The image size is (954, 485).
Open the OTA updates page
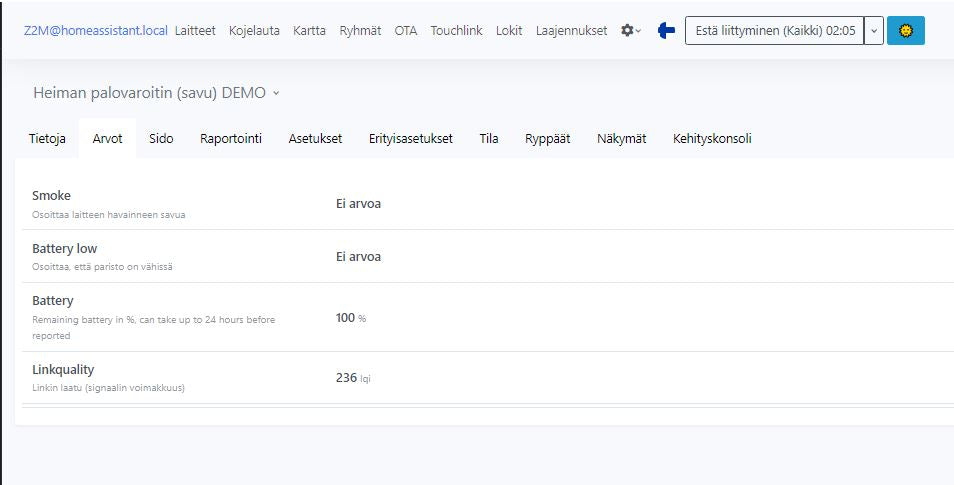click(x=406, y=30)
